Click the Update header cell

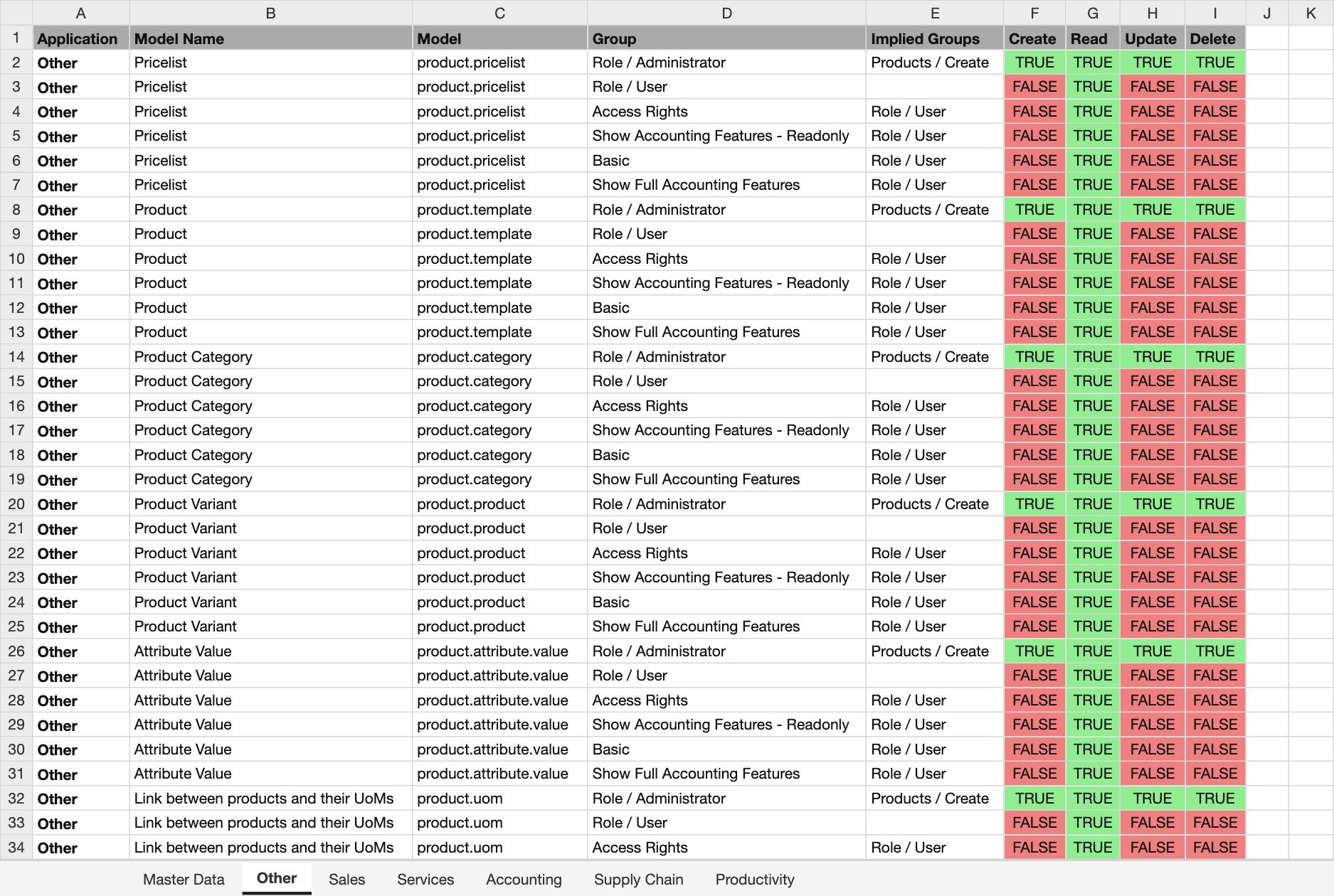point(1153,38)
